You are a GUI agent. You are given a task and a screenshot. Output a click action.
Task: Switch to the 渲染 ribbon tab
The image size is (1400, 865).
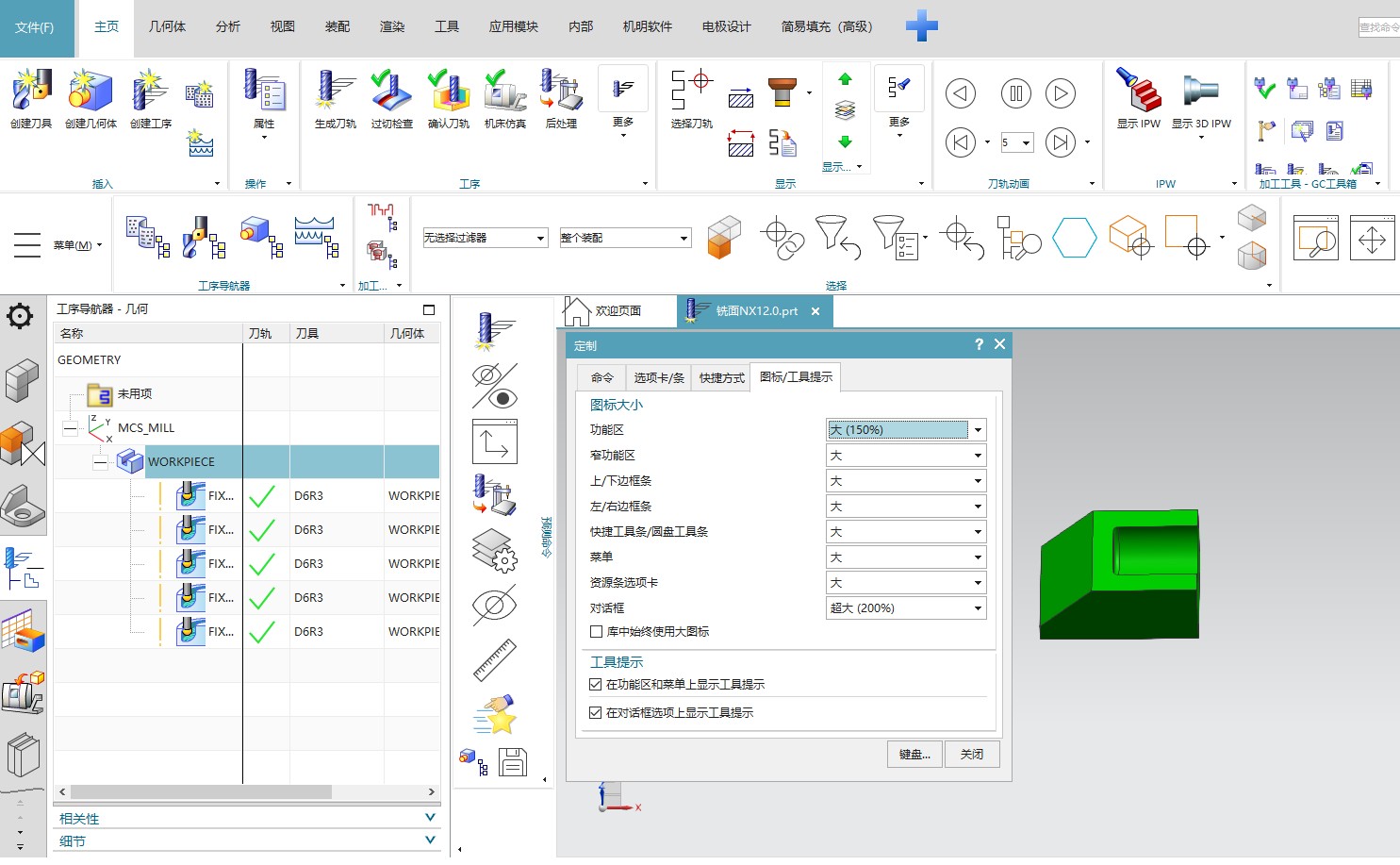[392, 26]
